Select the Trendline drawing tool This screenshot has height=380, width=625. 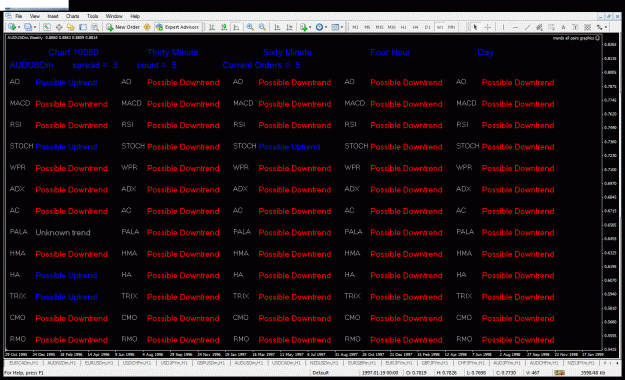[x=527, y=27]
